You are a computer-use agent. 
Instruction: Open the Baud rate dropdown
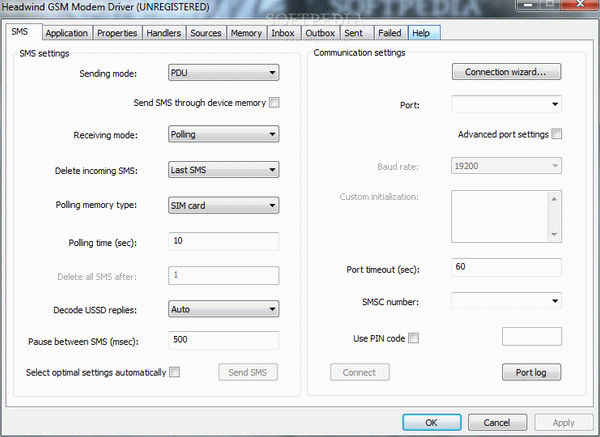pyautogui.click(x=506, y=166)
